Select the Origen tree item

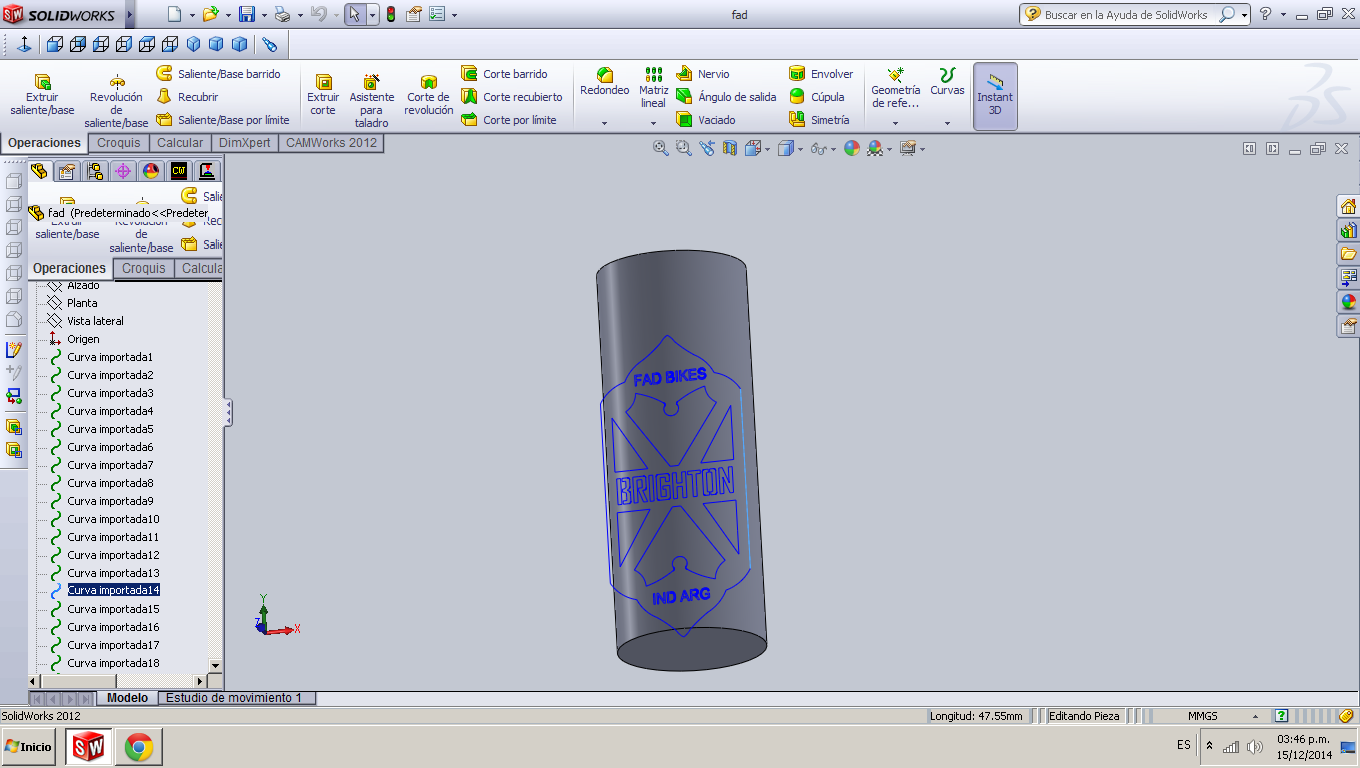click(83, 339)
